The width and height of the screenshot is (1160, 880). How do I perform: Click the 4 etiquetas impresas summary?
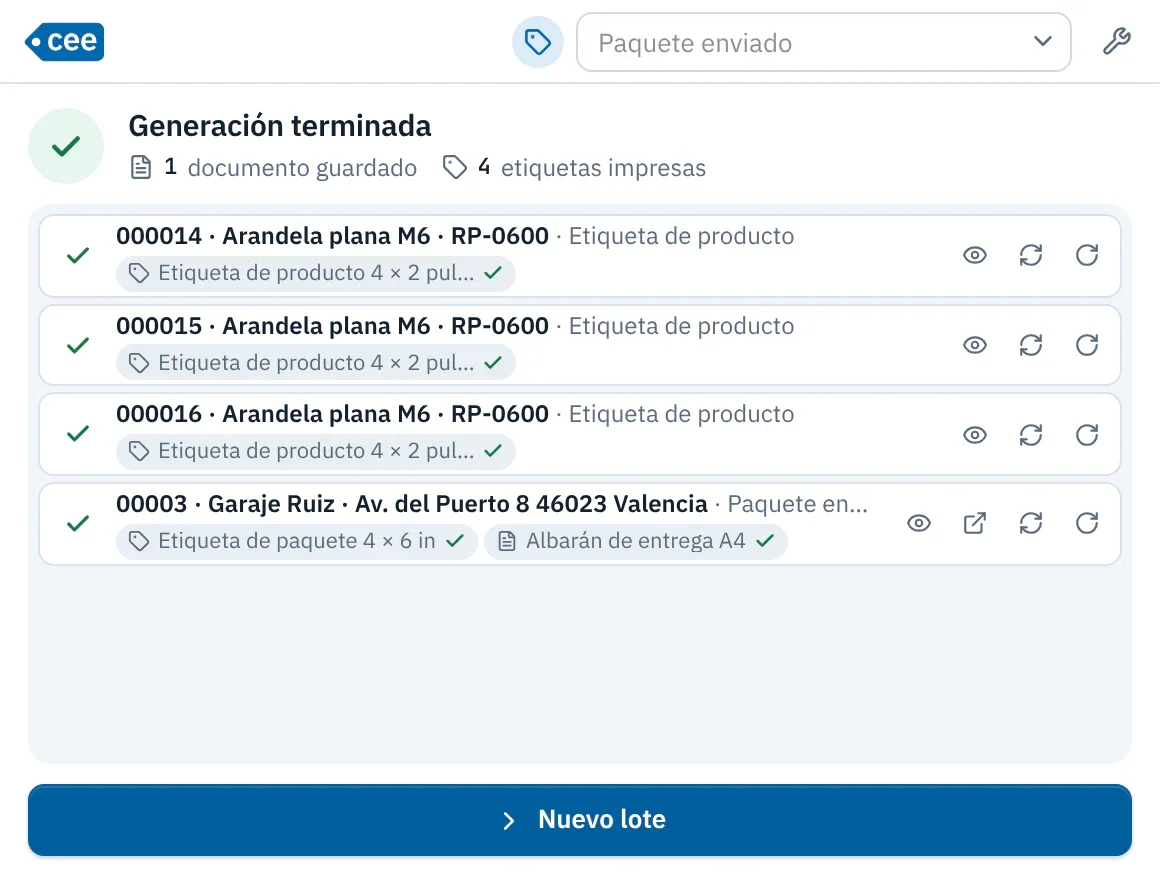tap(574, 168)
